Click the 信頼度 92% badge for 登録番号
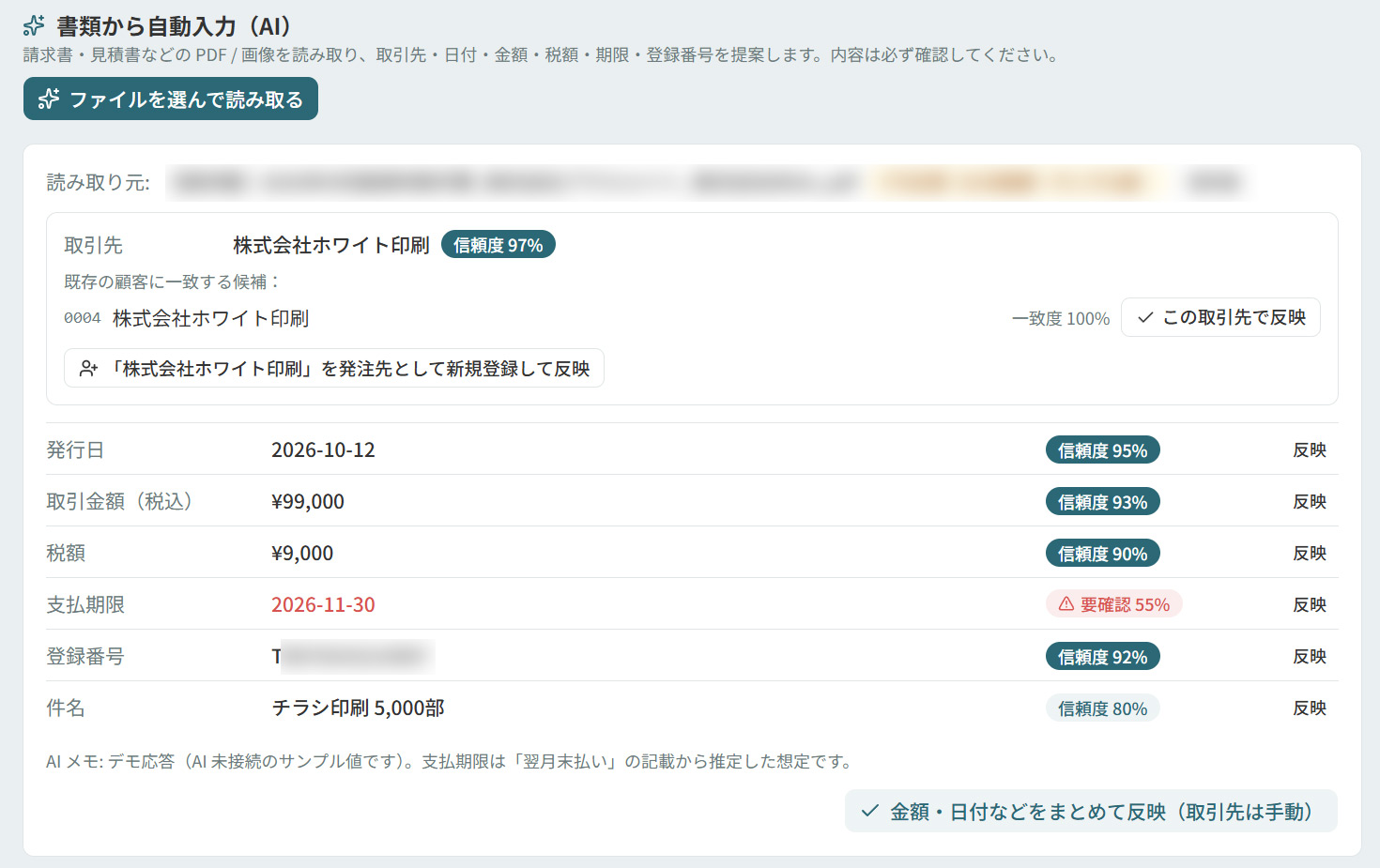 point(1102,657)
